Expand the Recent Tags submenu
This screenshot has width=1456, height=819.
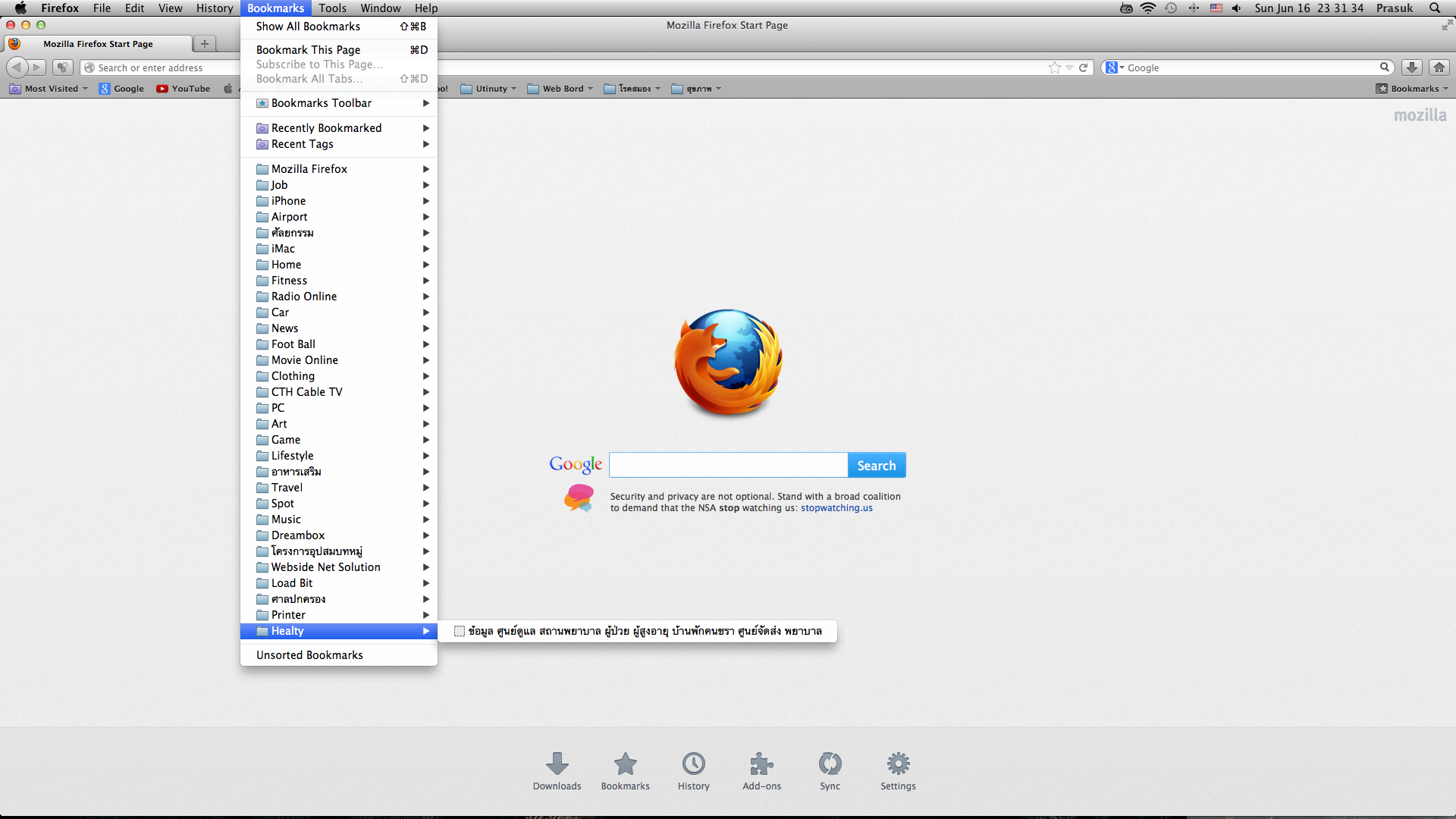pos(339,144)
